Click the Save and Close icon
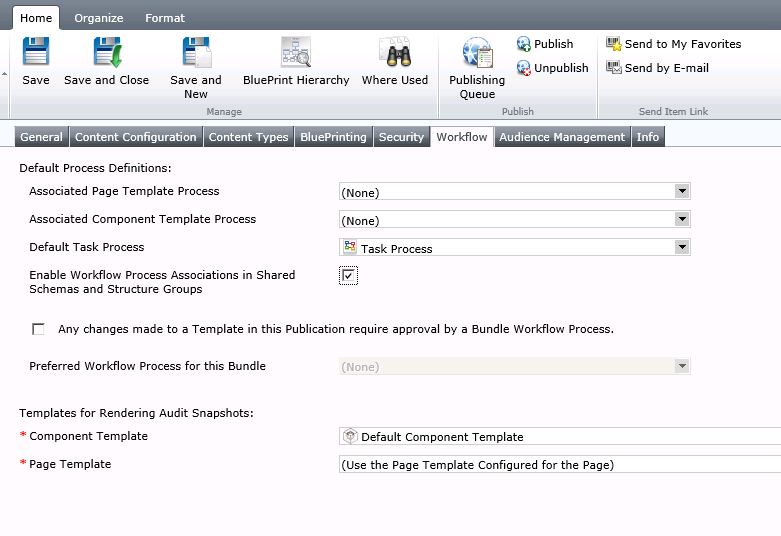This screenshot has height=536, width=781. (106, 53)
